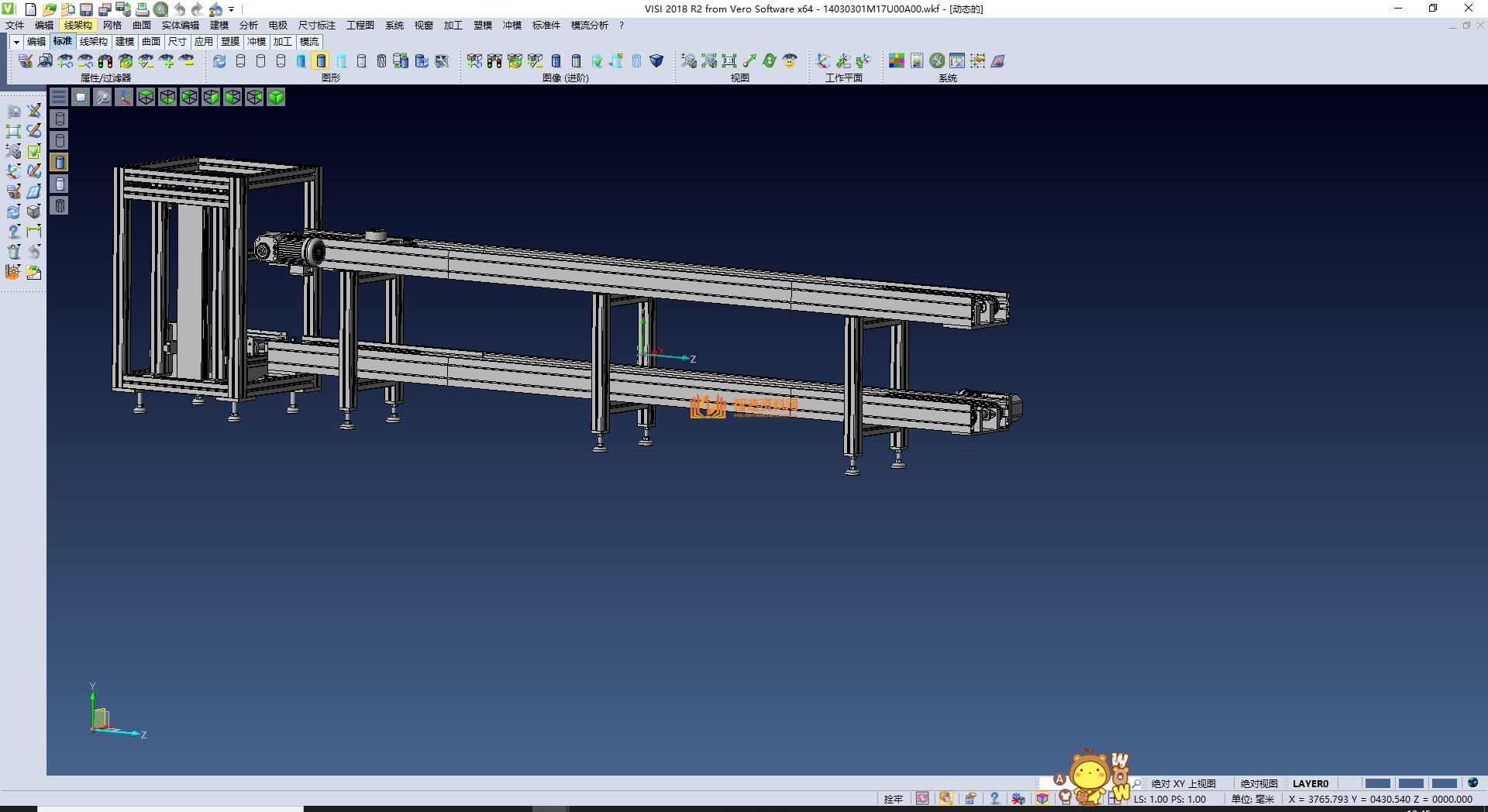Switch to the 建模 toolbar tab
This screenshot has width=1488, height=812.
[125, 42]
